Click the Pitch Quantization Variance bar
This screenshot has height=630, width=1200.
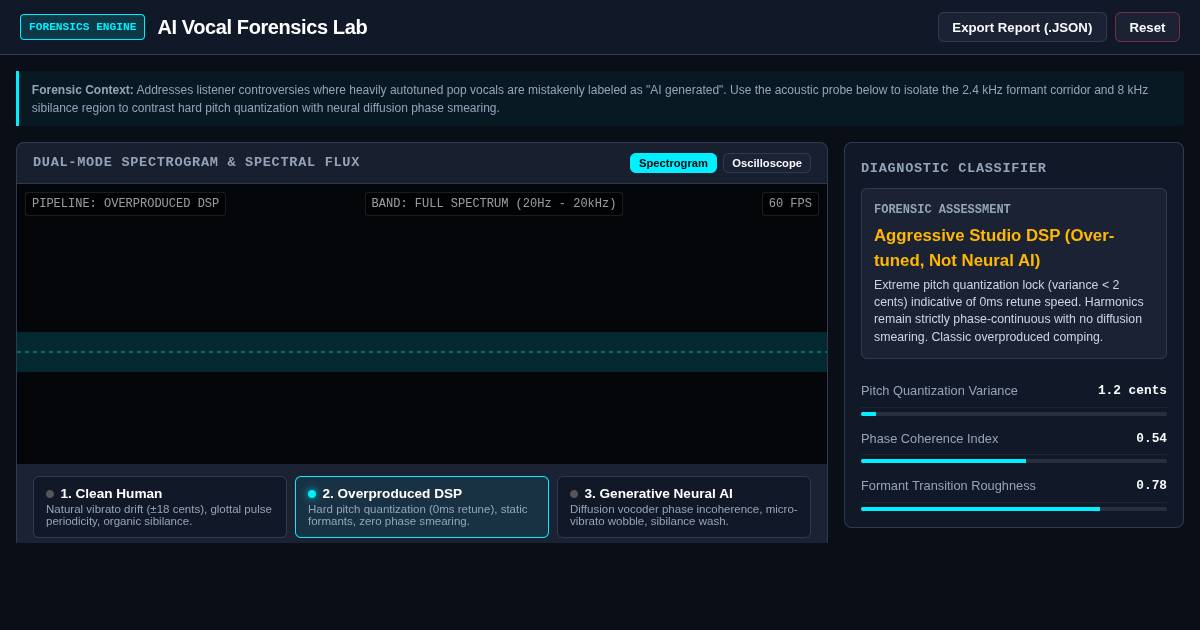(1014, 414)
